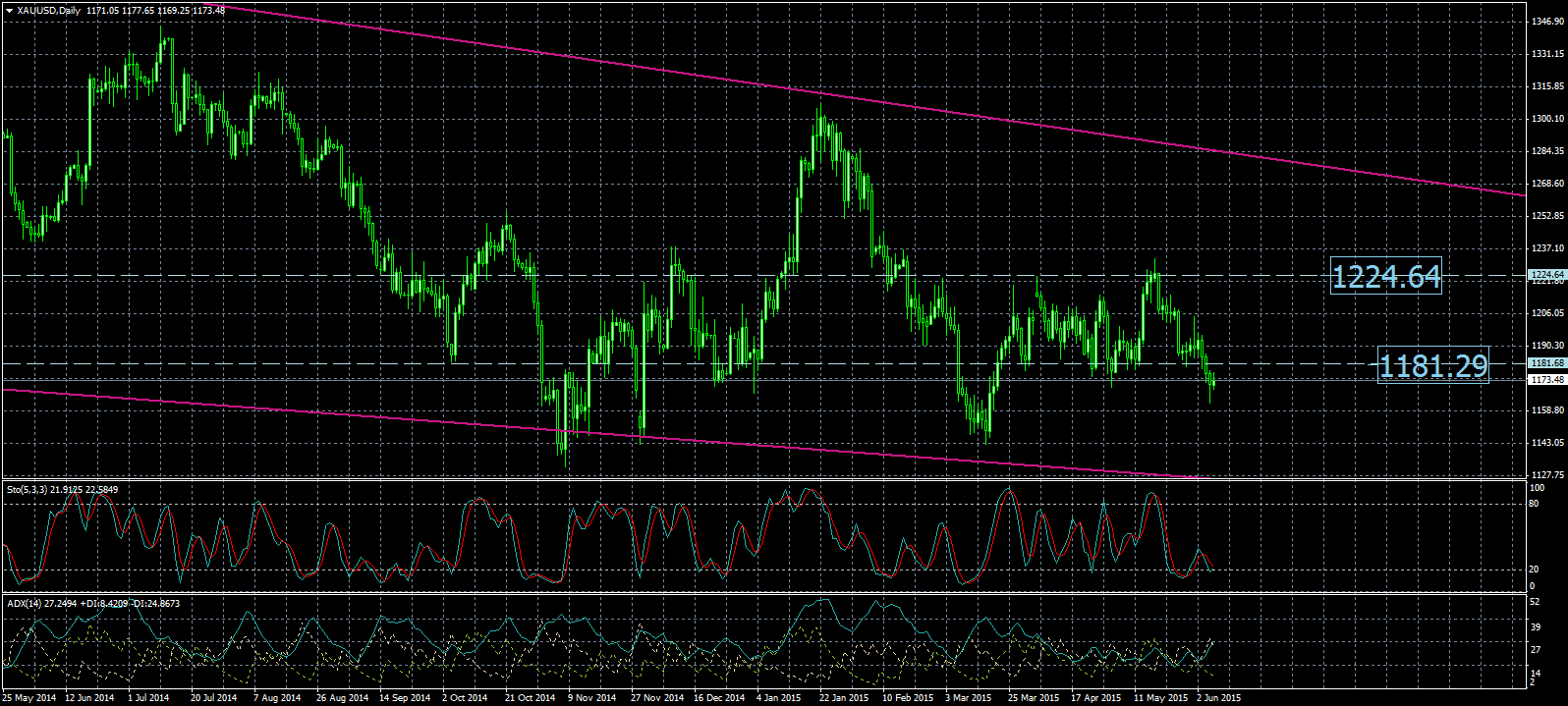Screen dimensions: 1568x706
Task: Click the 20 level on Stochastic scale
Action: [1534, 570]
